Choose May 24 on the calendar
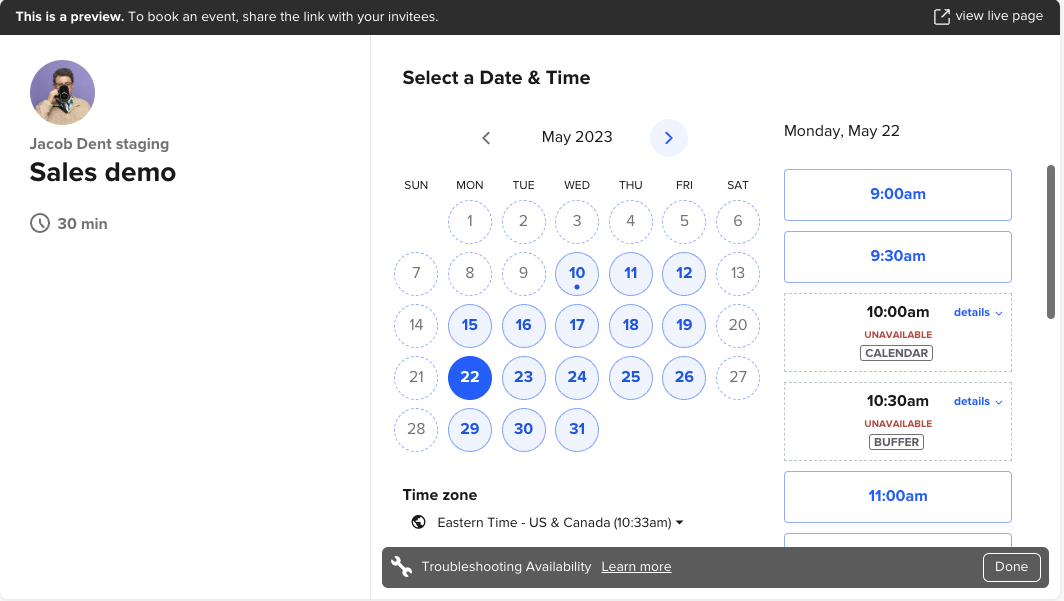 pos(577,377)
